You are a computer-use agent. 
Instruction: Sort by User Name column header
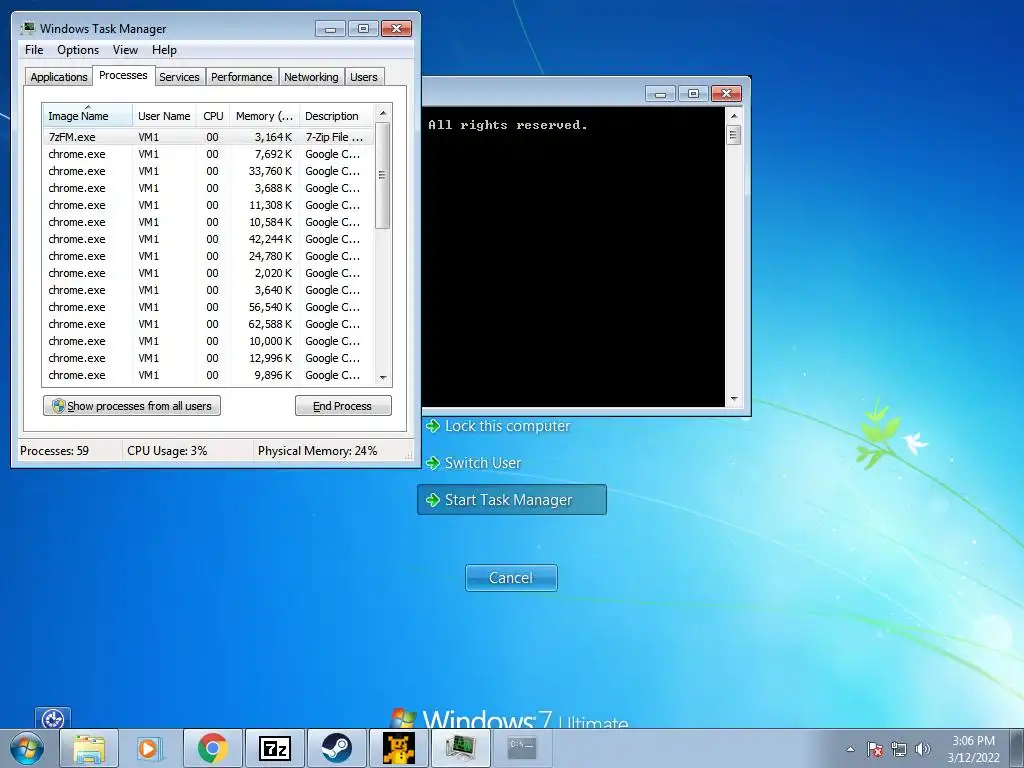(x=164, y=116)
